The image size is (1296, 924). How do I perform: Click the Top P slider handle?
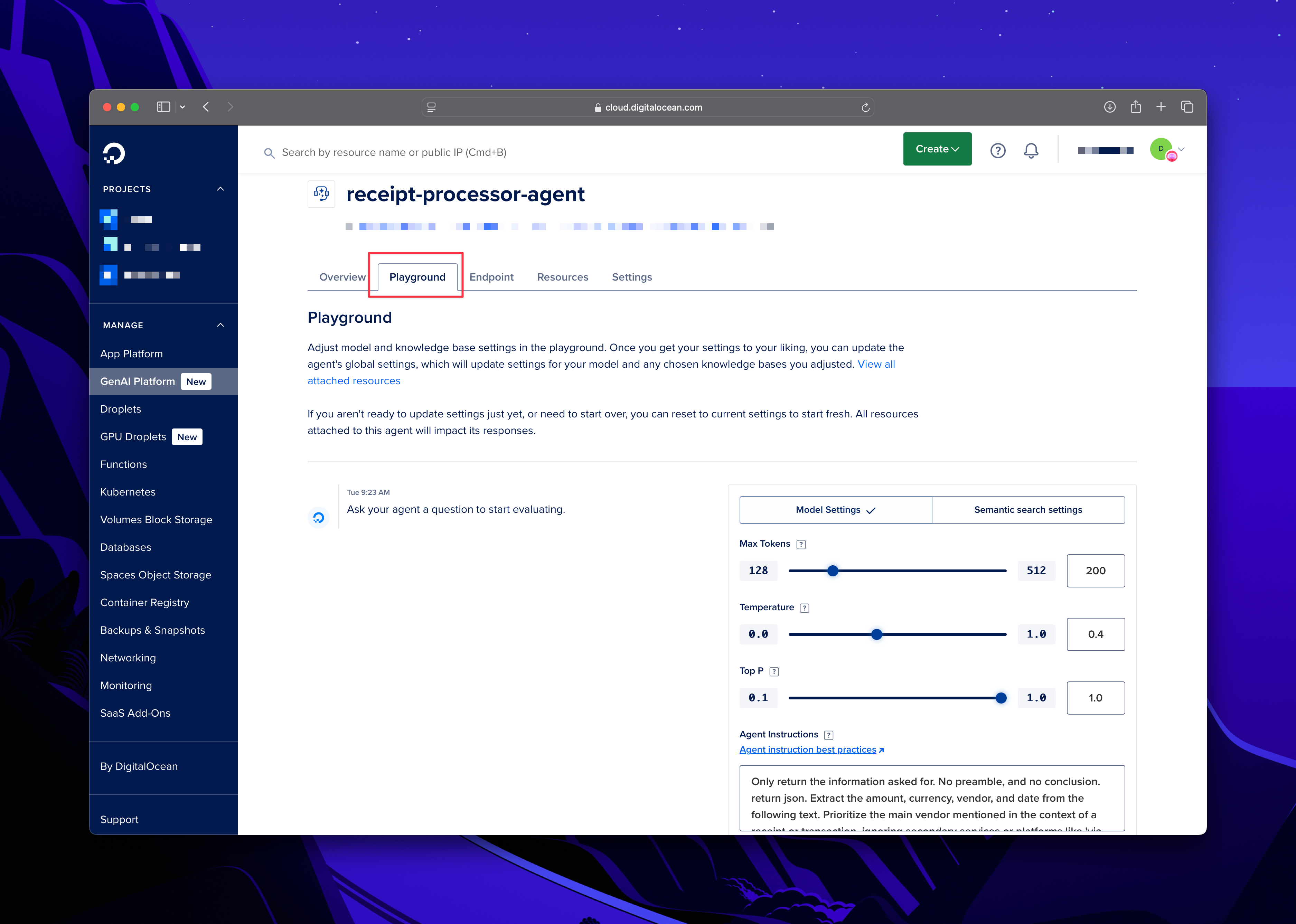1001,698
